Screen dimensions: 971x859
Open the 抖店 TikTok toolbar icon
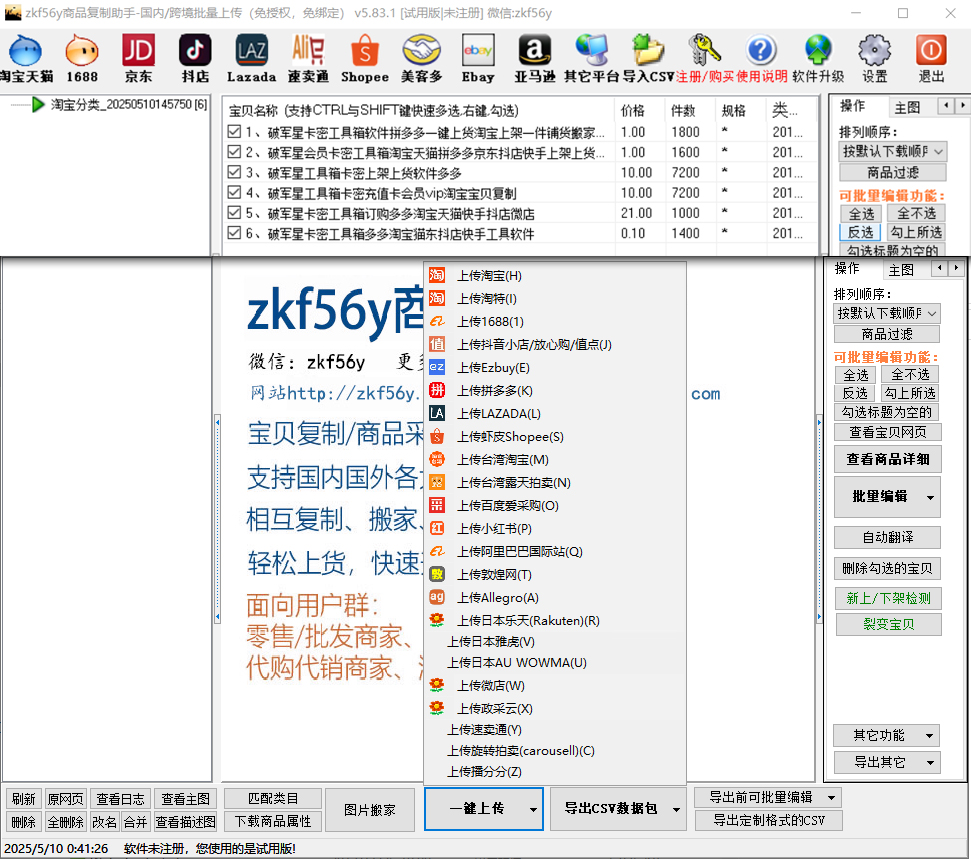(195, 58)
